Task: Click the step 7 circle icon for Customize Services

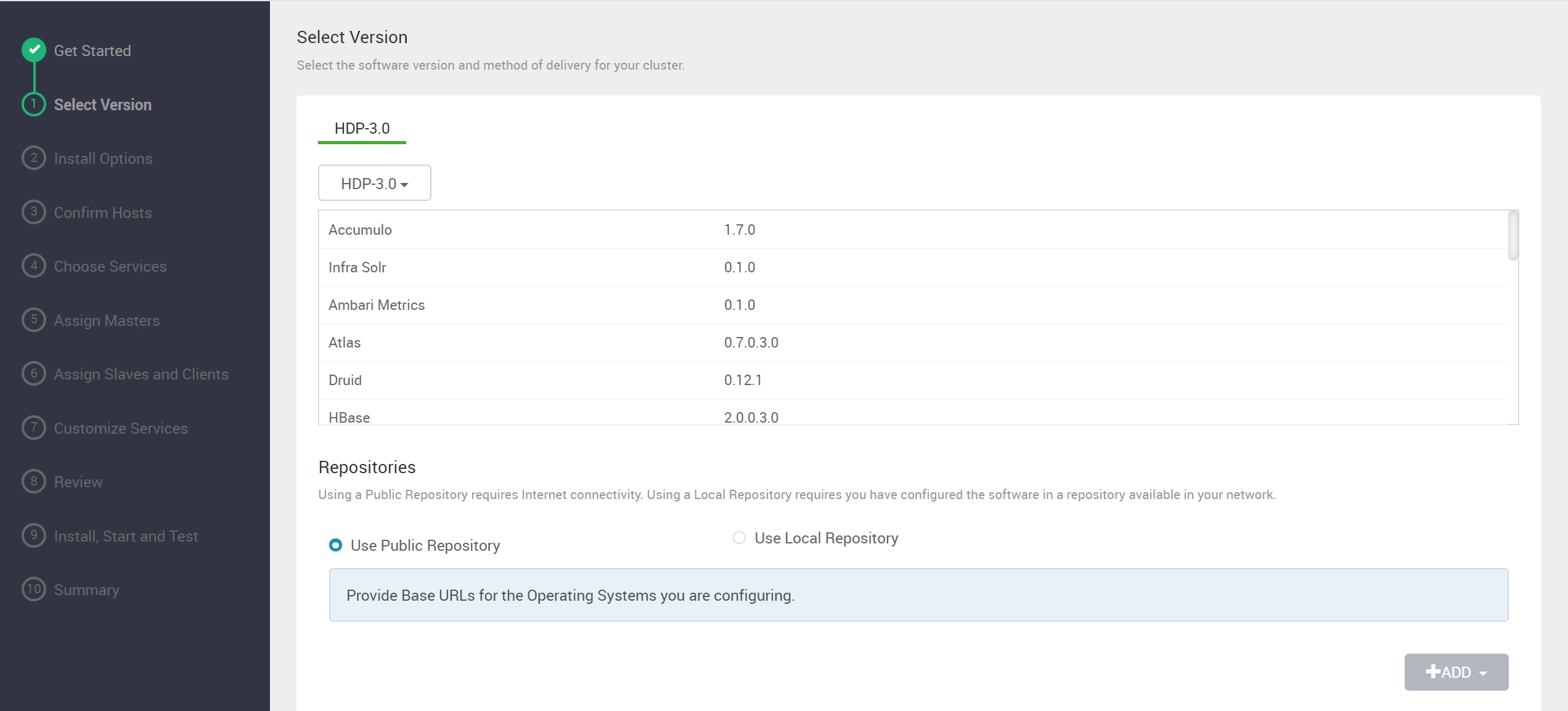Action: [34, 428]
